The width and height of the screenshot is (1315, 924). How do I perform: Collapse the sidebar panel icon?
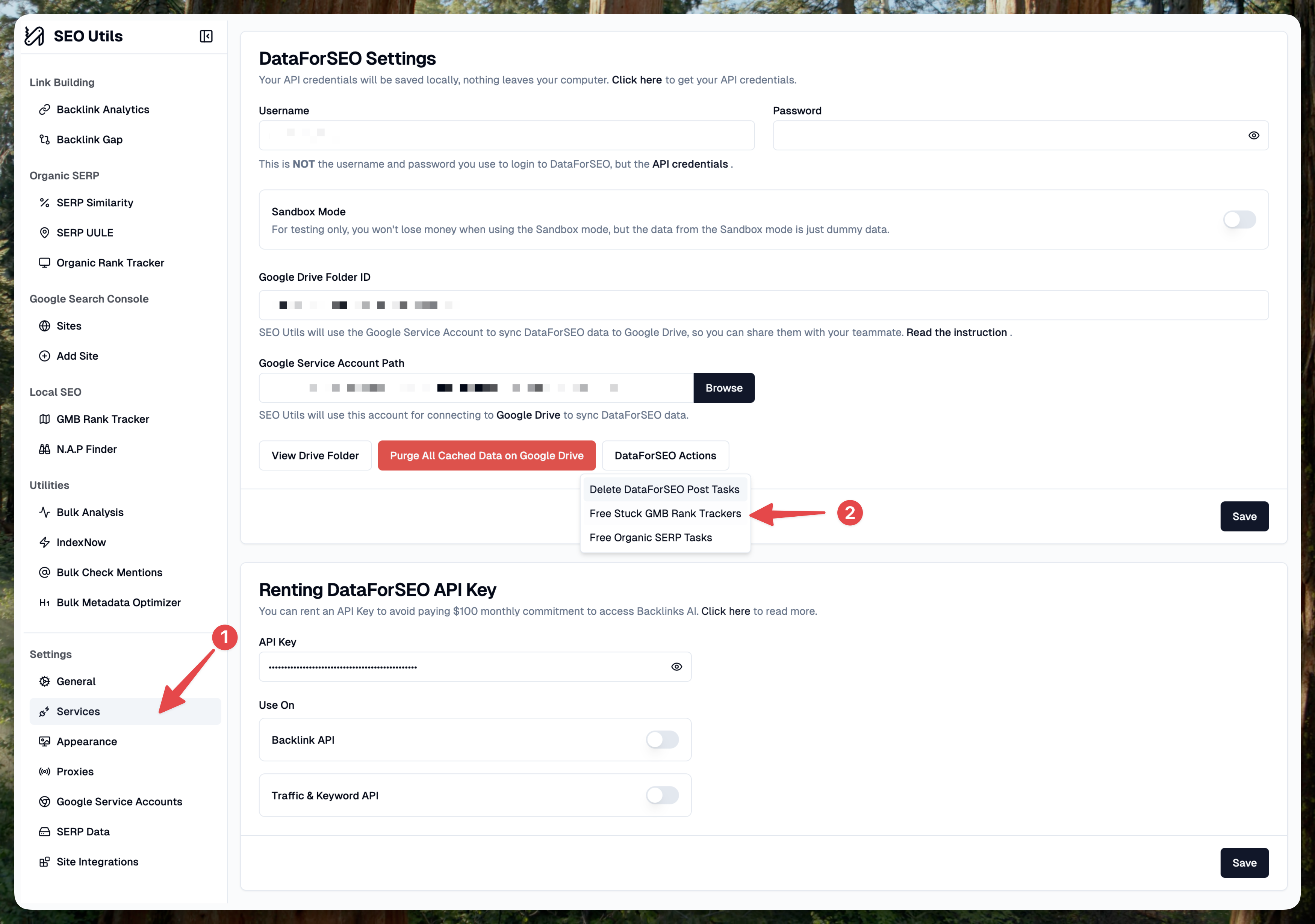tap(206, 36)
